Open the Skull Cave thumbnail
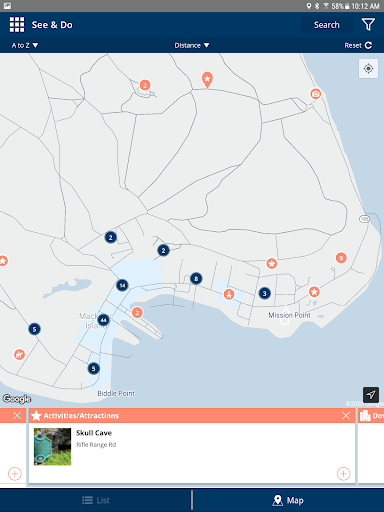This screenshot has height=512, width=384. [x=52, y=446]
